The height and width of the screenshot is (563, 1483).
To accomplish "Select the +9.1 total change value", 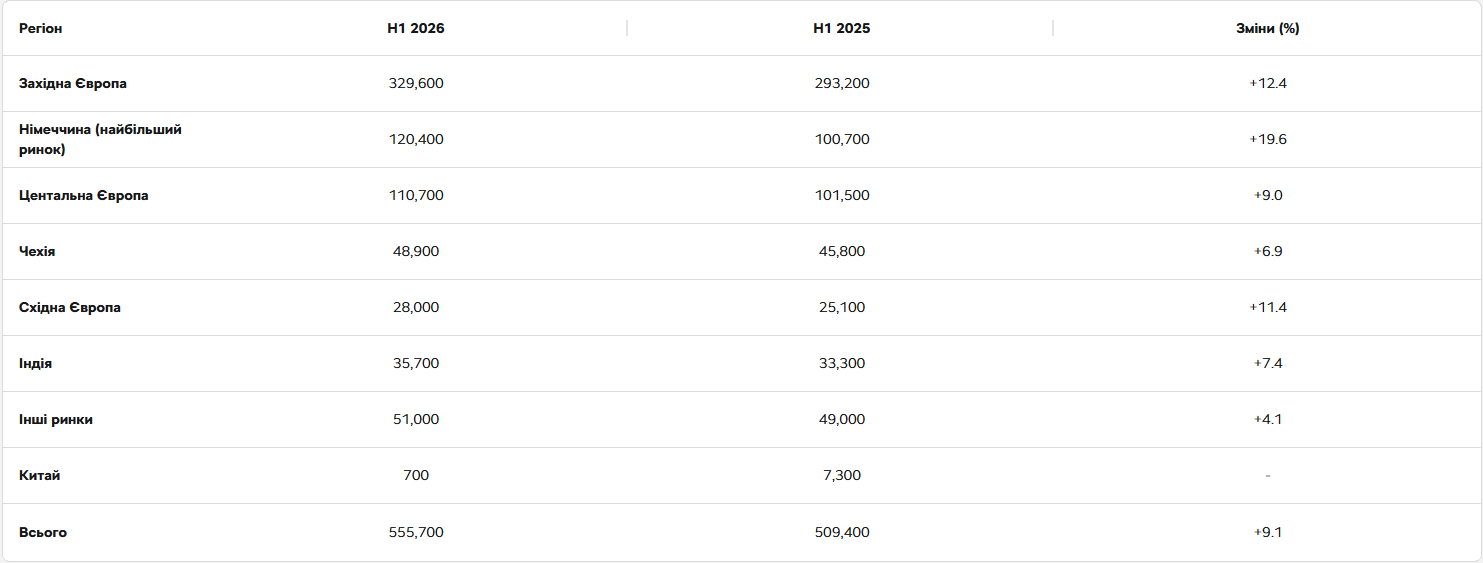I will [x=1268, y=532].
